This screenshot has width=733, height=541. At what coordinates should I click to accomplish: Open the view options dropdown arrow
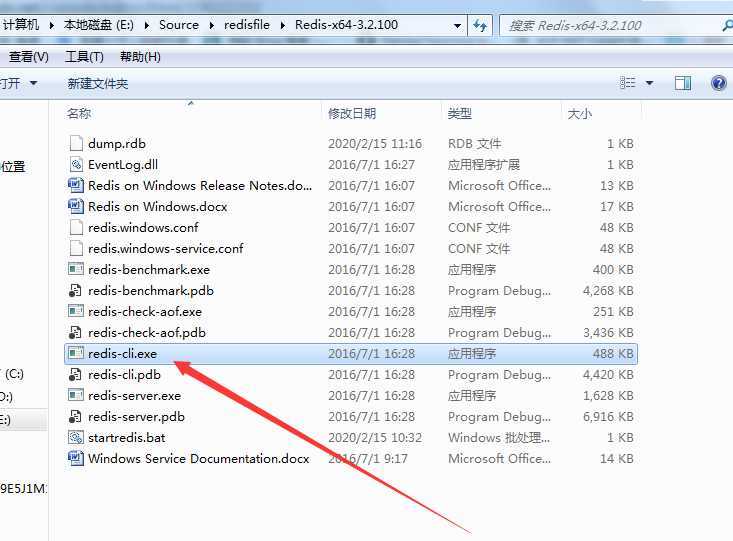coord(649,84)
